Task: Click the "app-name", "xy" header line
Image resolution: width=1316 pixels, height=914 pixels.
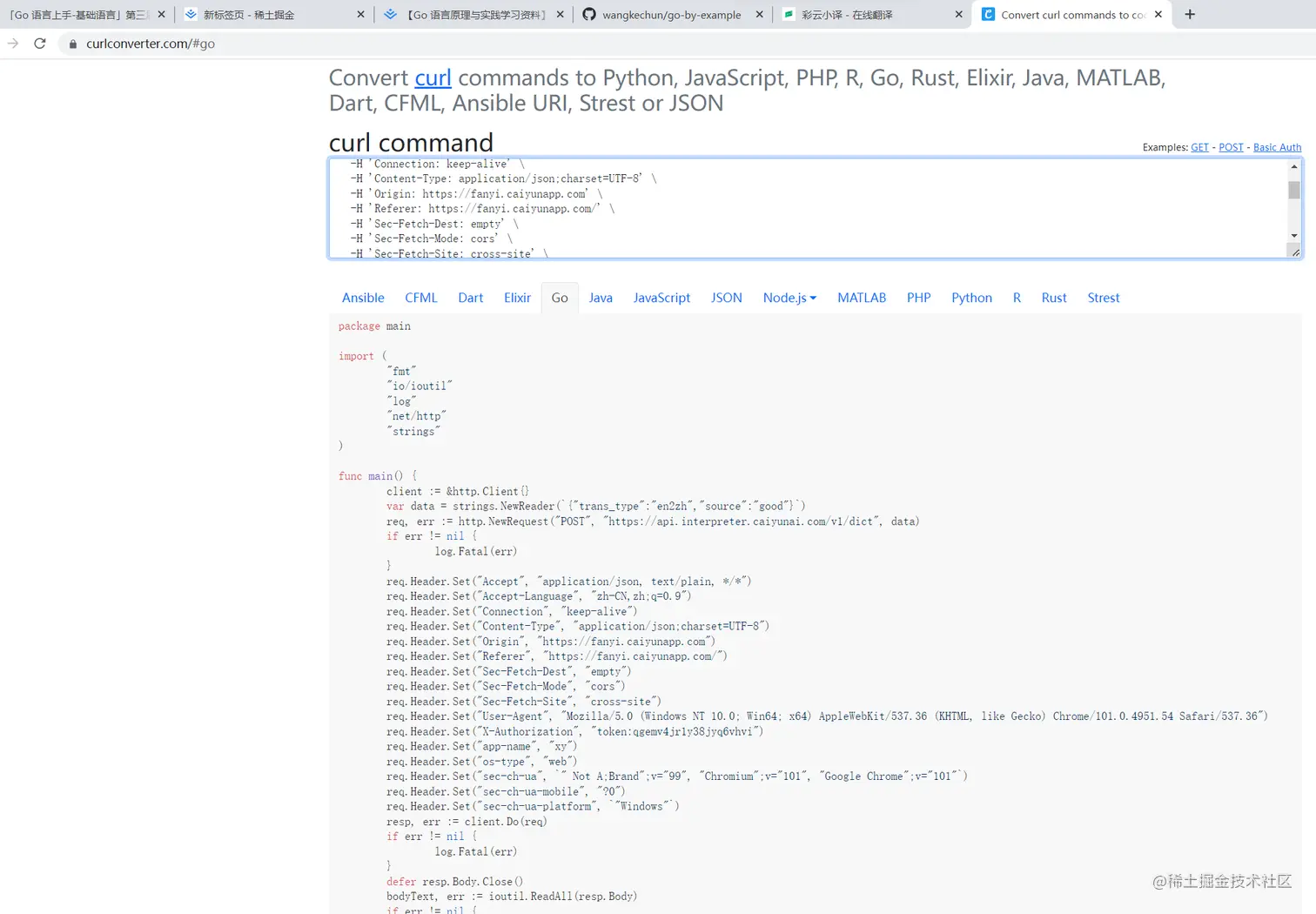Action: (481, 747)
